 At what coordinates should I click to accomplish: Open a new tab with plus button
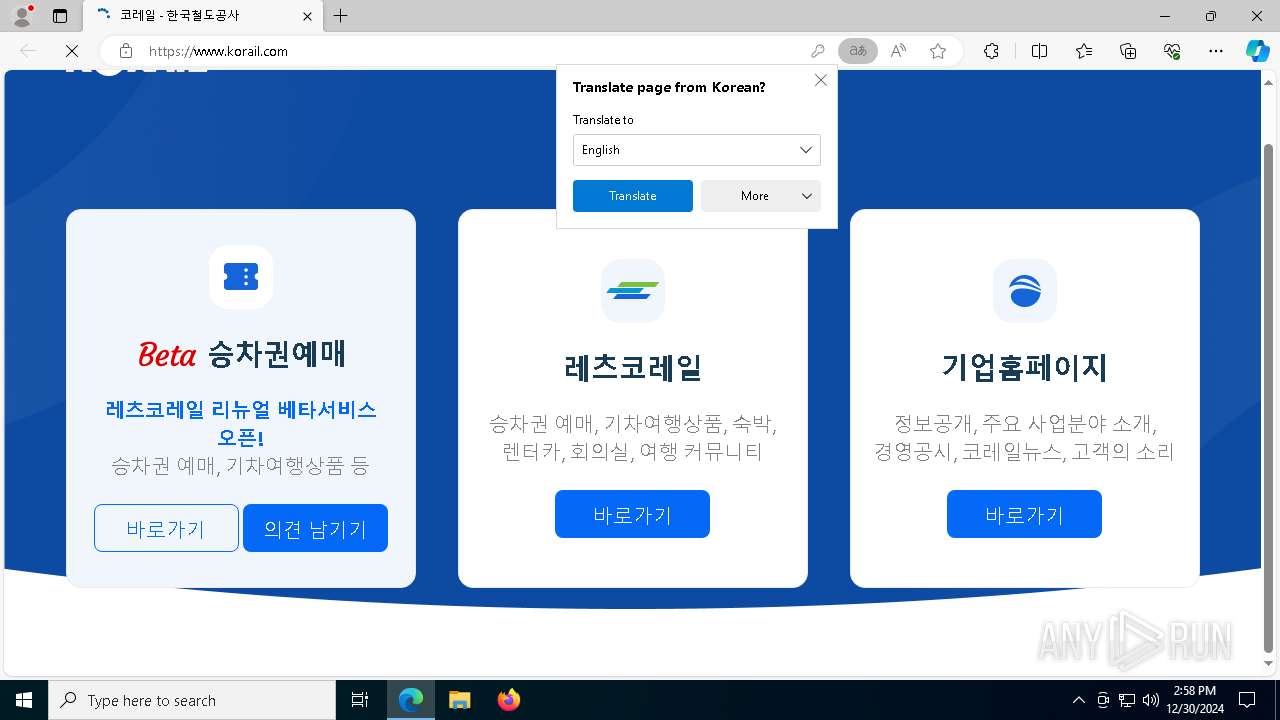[341, 16]
